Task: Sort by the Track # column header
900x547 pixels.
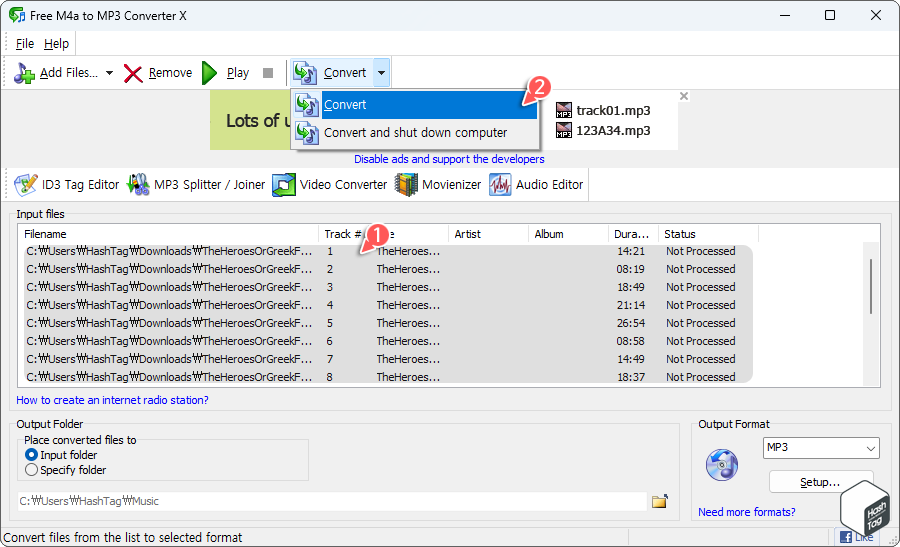Action: coord(344,234)
